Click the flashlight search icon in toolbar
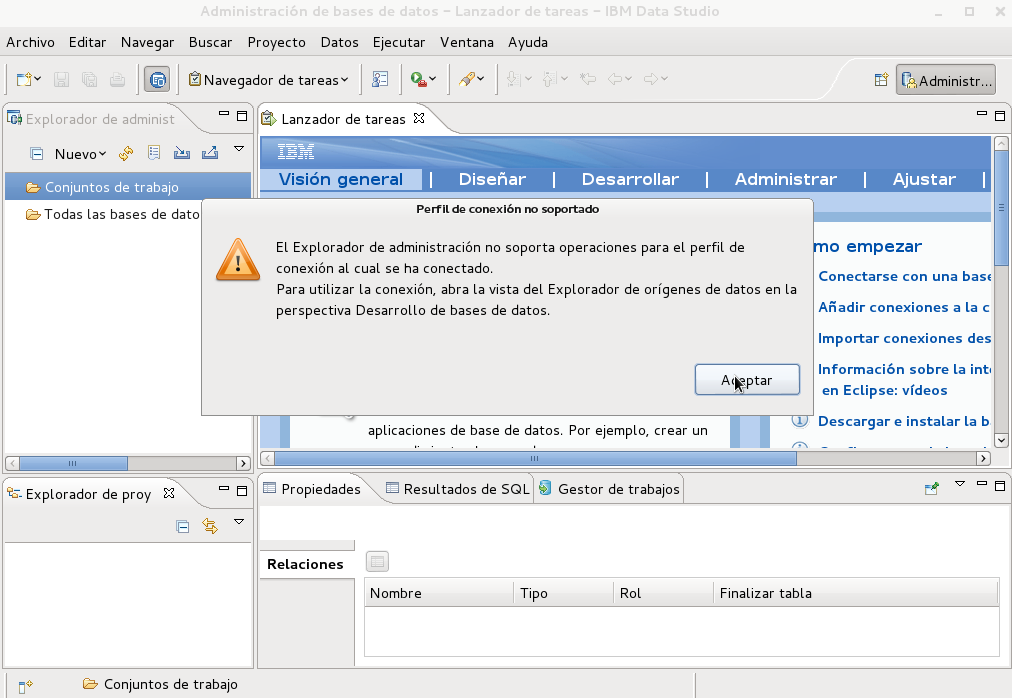 [x=467, y=79]
